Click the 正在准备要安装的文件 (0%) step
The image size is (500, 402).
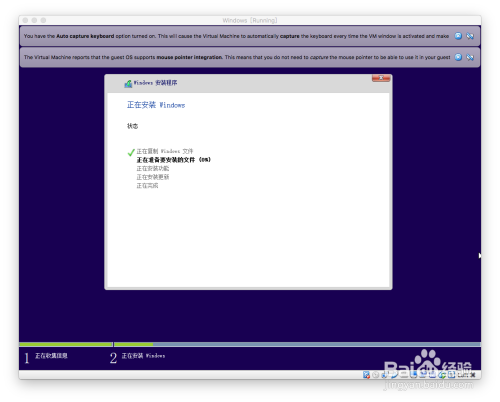(173, 160)
